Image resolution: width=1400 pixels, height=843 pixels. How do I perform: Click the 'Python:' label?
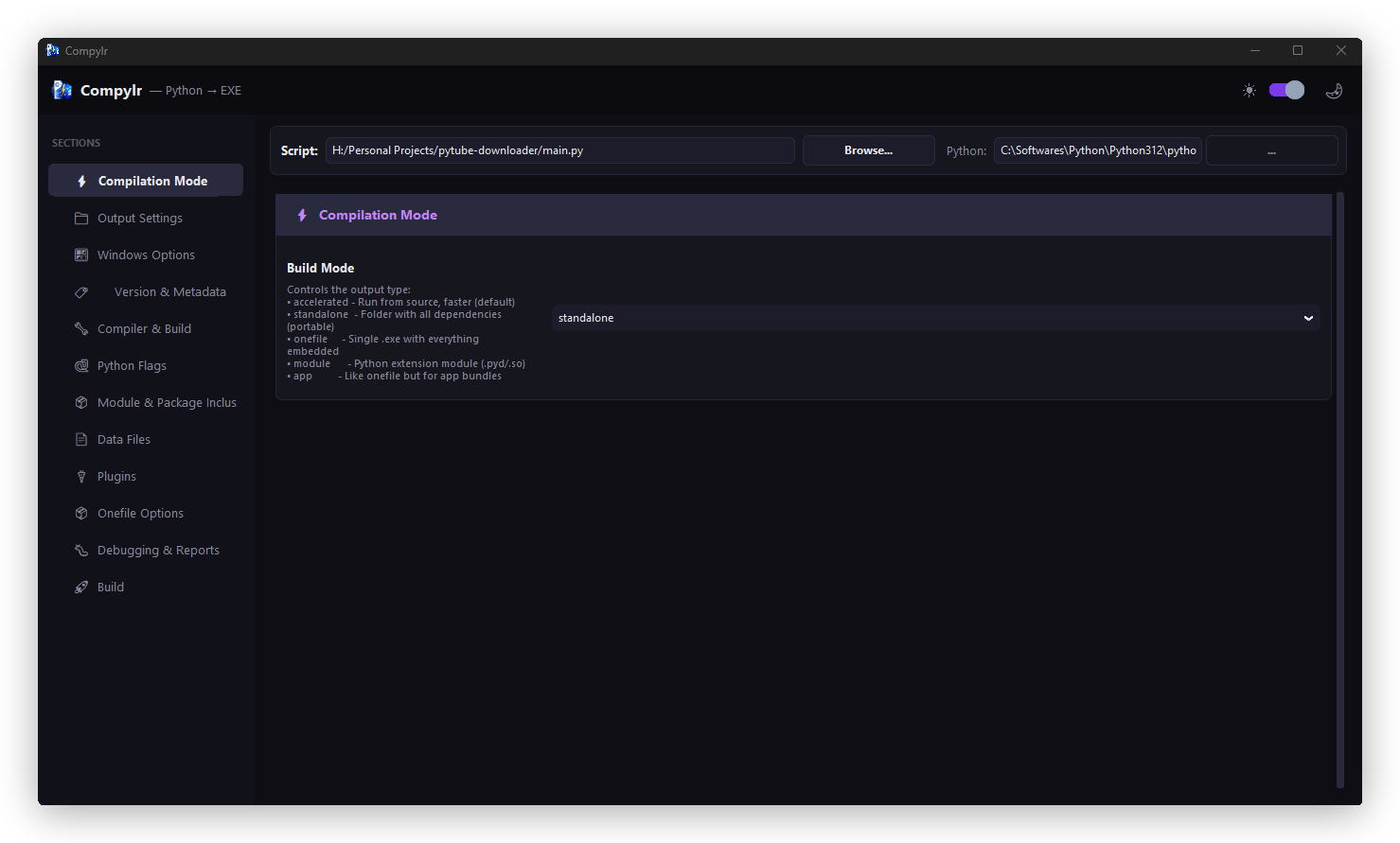click(x=966, y=150)
